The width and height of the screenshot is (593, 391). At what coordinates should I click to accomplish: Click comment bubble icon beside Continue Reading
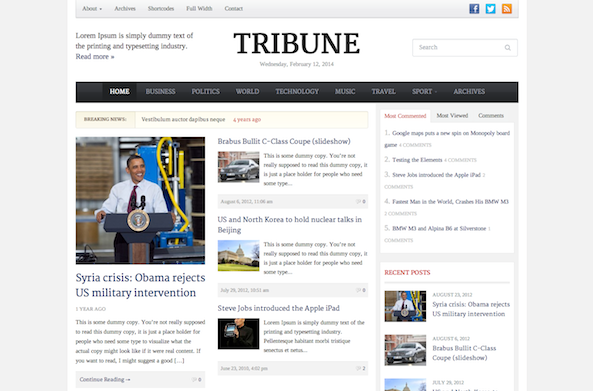[x=194, y=379]
